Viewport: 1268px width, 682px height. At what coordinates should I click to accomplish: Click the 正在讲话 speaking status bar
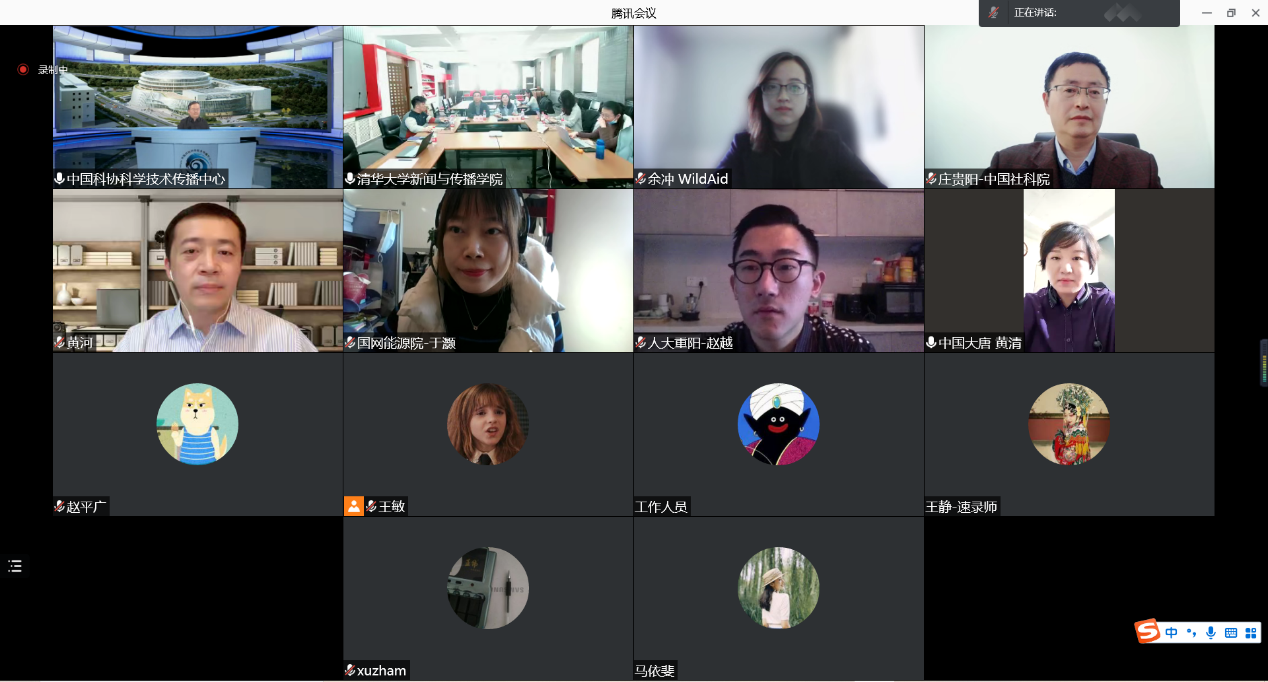click(1079, 13)
